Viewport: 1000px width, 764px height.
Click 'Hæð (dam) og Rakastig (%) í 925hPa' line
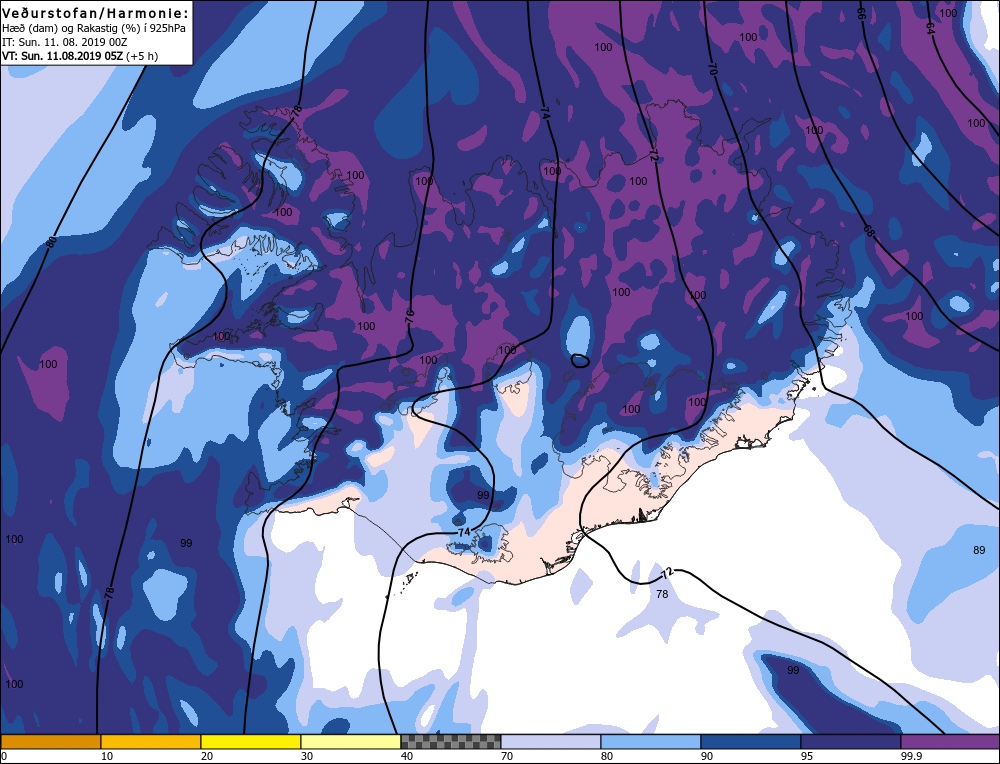click(94, 29)
